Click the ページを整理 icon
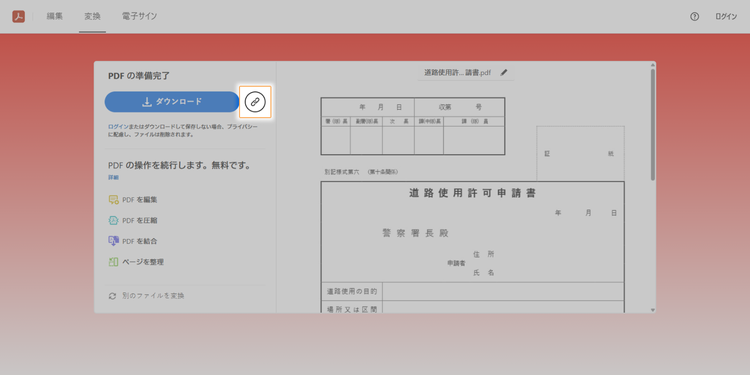 pyautogui.click(x=113, y=262)
